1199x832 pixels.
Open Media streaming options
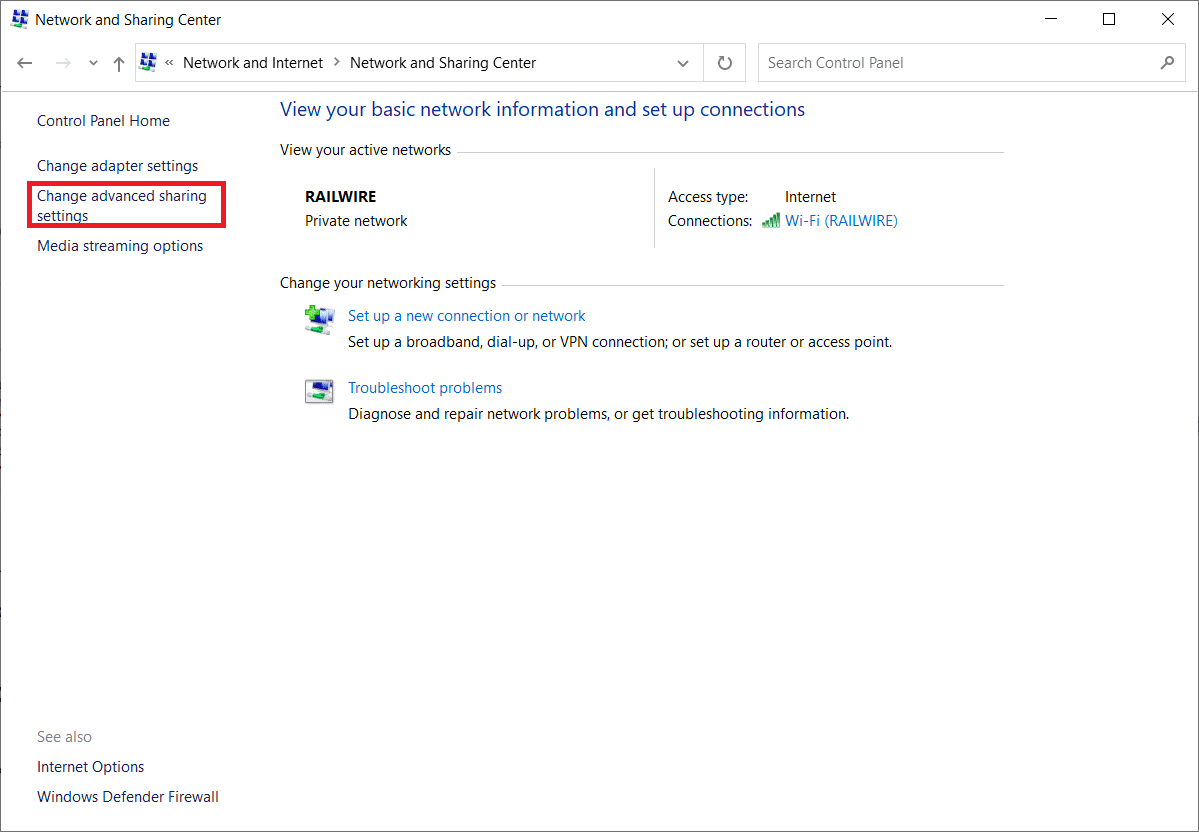click(120, 245)
